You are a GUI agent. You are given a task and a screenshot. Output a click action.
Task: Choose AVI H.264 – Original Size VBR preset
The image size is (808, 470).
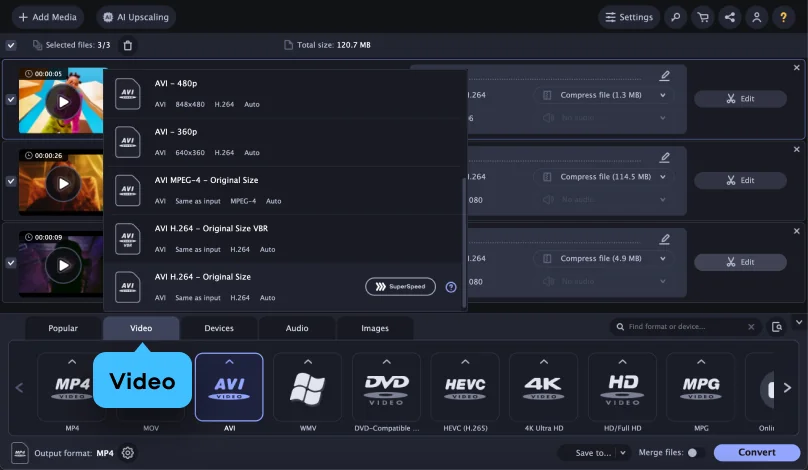[x=283, y=239]
